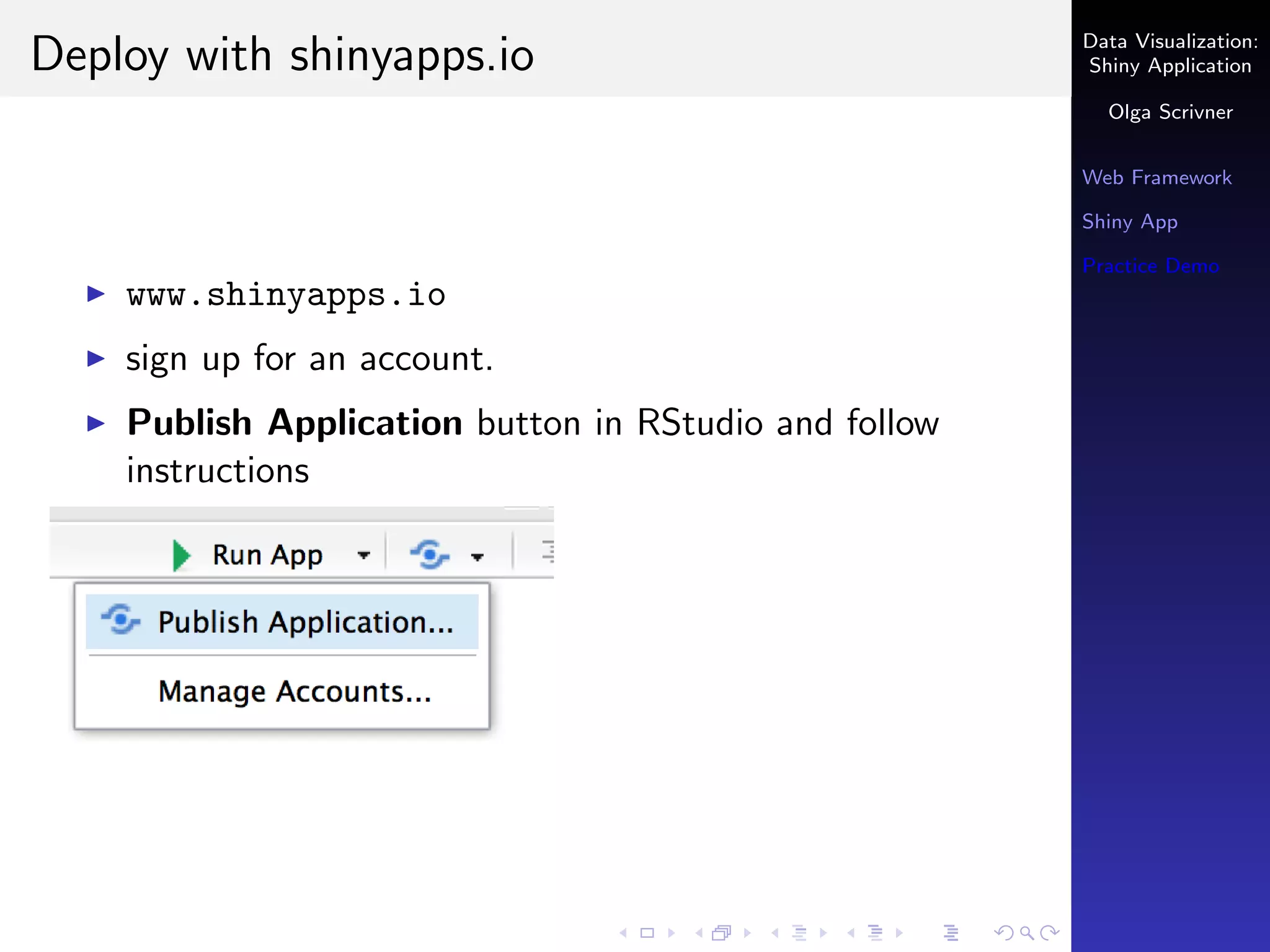This screenshot has height=952, width=1270.
Task: Click the triangle bullet beside www.shinyapps.io
Action: point(96,294)
